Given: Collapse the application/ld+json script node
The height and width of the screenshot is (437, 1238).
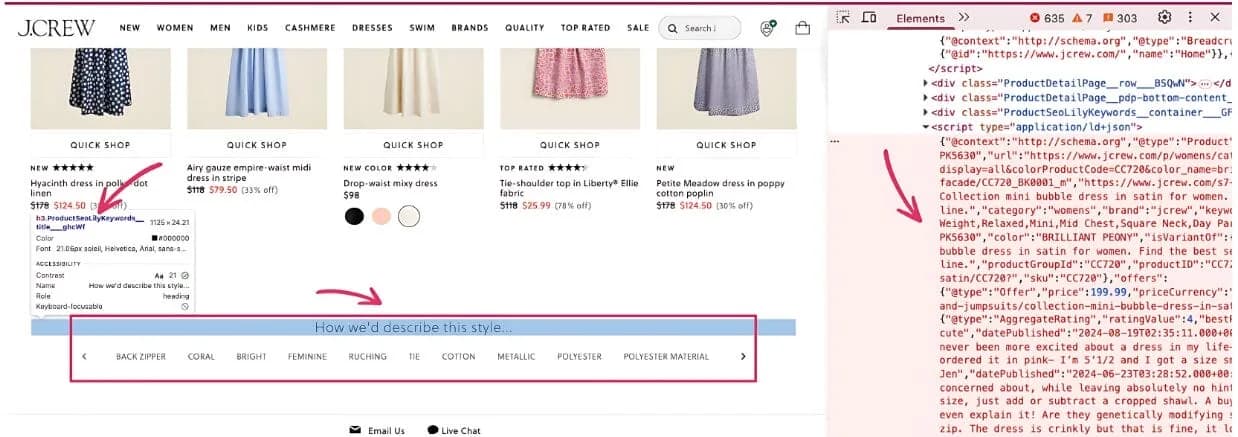Looking at the screenshot, I should tap(926, 127).
